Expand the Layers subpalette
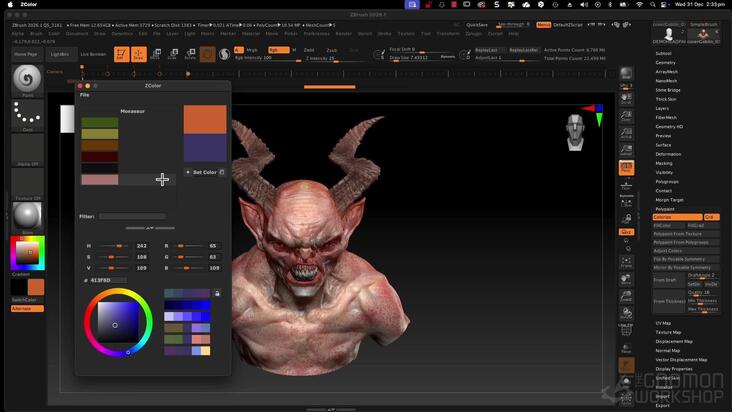The width and height of the screenshot is (732, 412). point(662,108)
